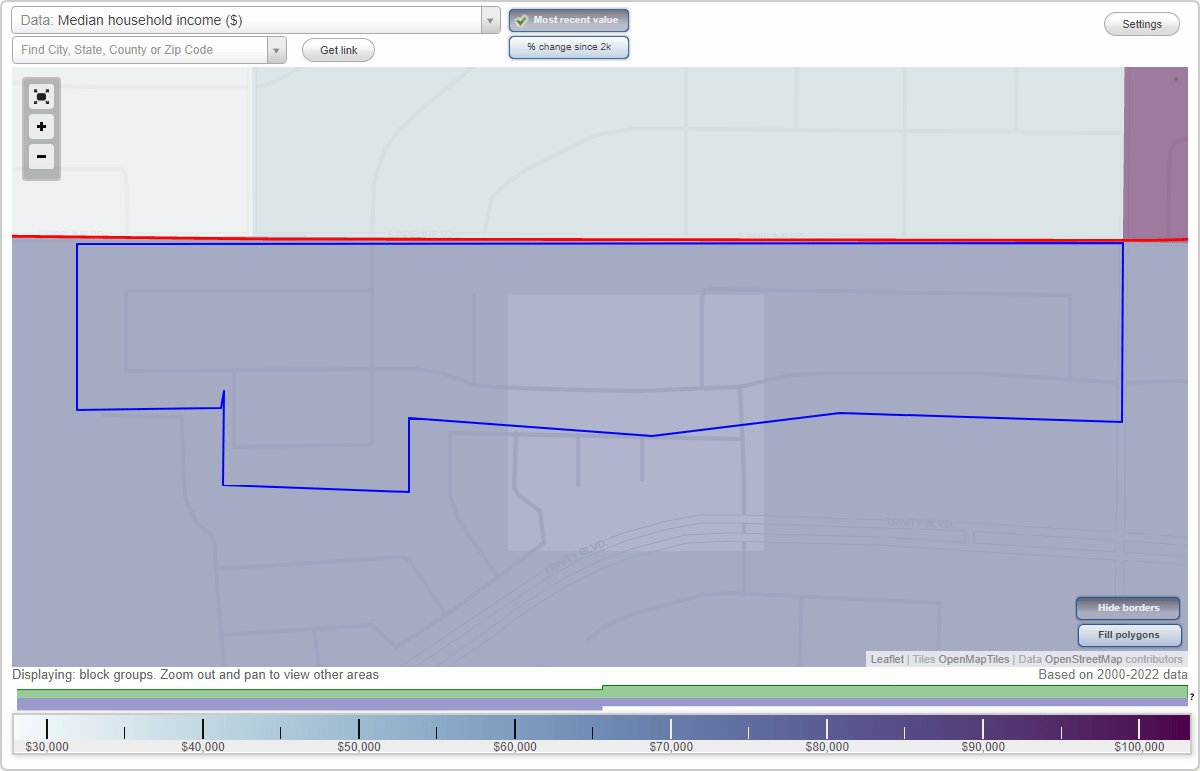Click the green checkmark on Most recent value
Image resolution: width=1200 pixels, height=771 pixels.
[x=521, y=19]
